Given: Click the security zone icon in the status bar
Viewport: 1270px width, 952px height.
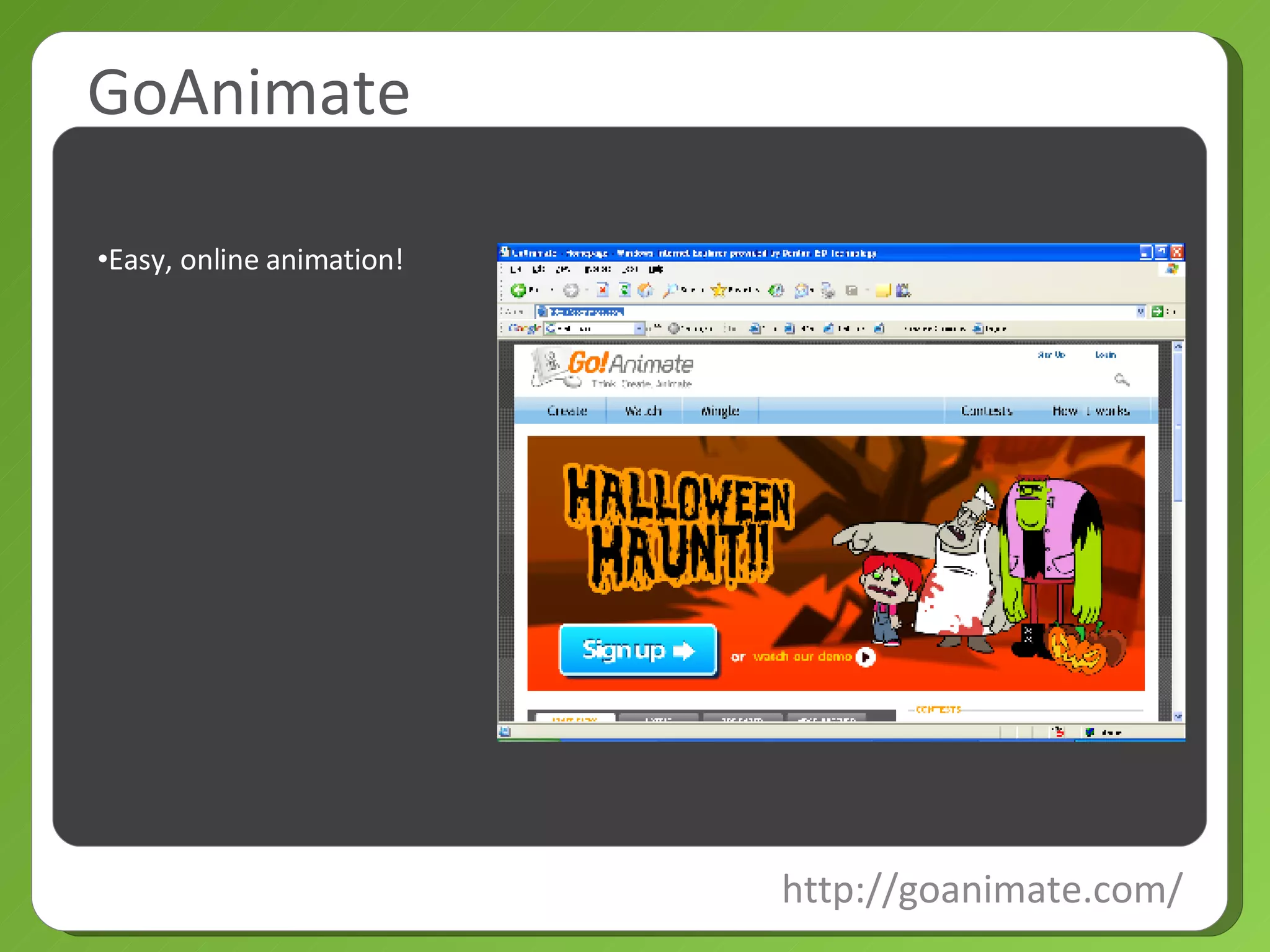Looking at the screenshot, I should point(1090,732).
